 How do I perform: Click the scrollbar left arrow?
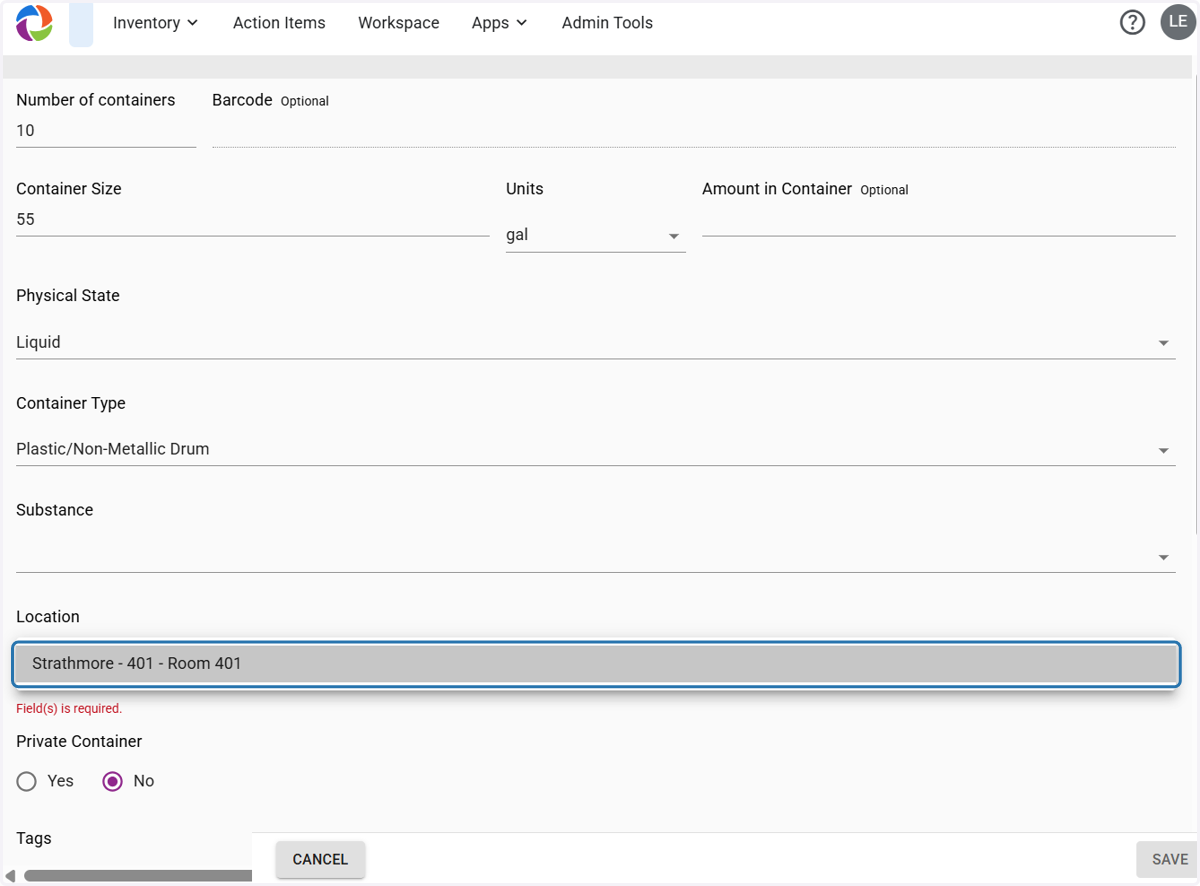pos(10,876)
